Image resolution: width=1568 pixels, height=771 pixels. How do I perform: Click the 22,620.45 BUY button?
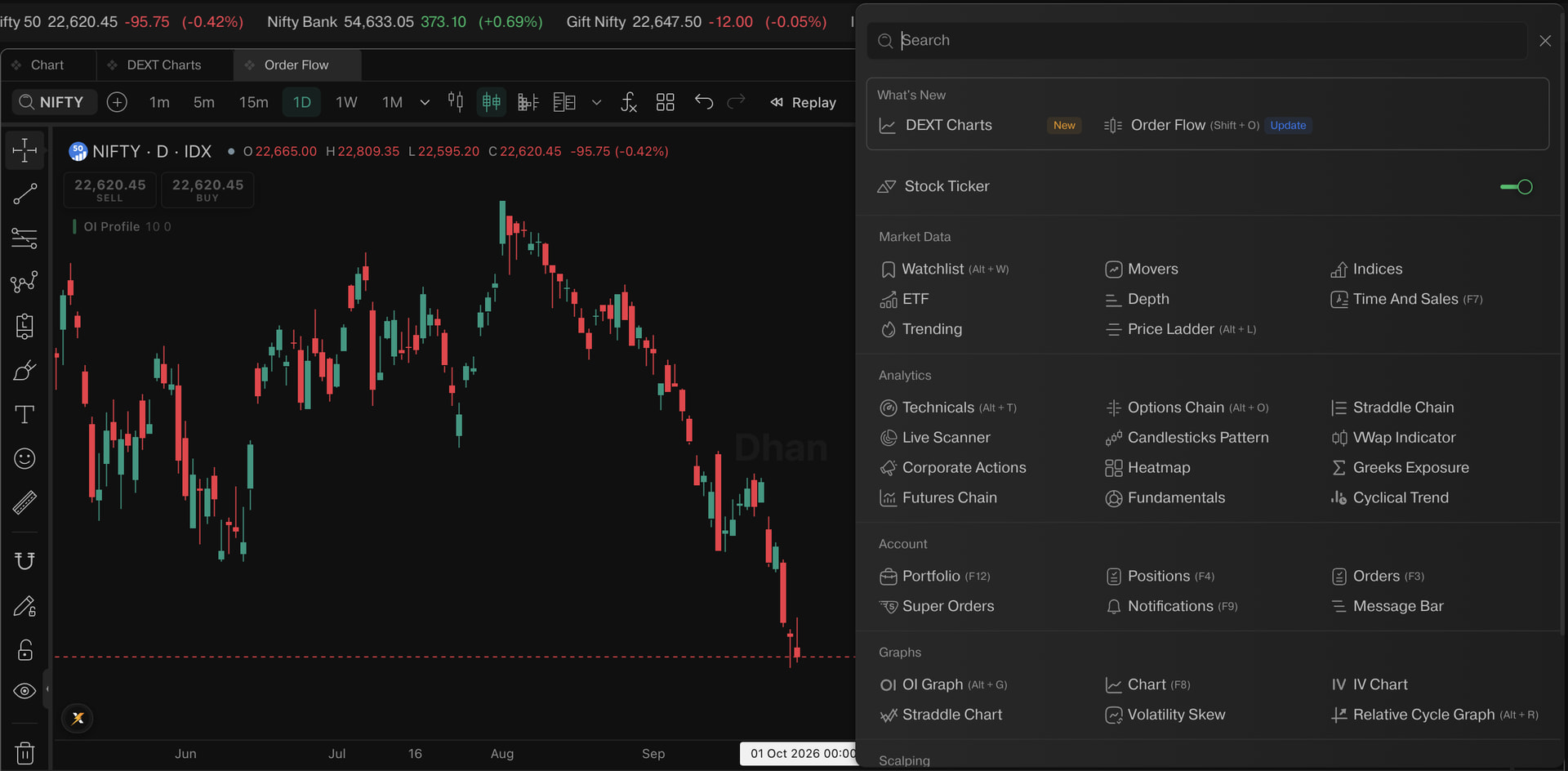point(207,189)
